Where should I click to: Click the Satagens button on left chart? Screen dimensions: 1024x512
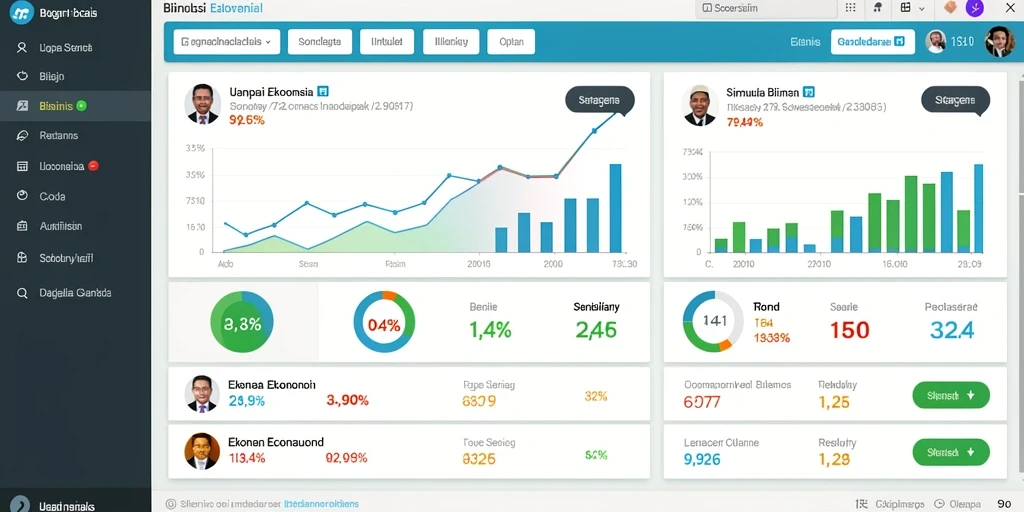point(600,101)
